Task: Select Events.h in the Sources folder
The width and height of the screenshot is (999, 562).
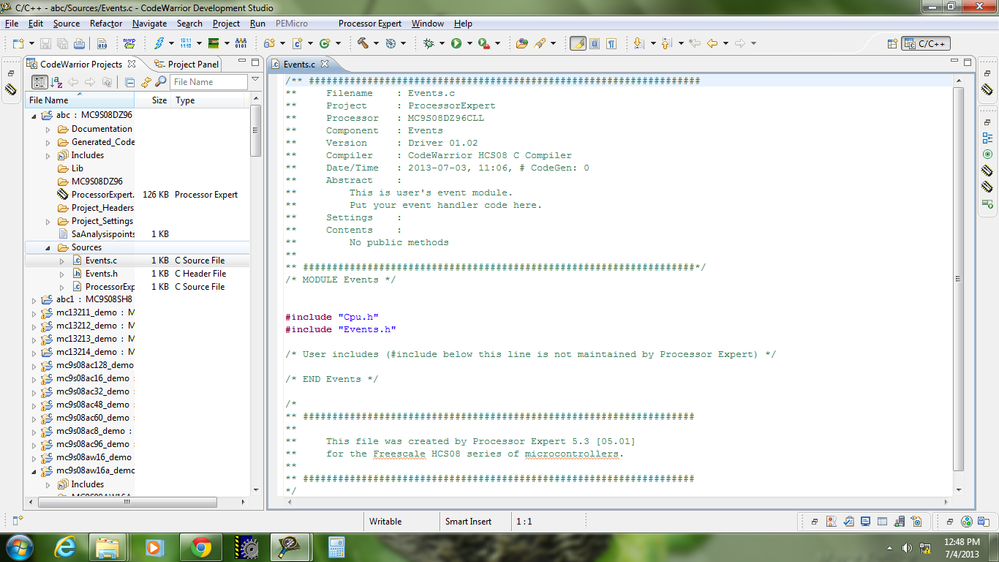Action: (101, 273)
